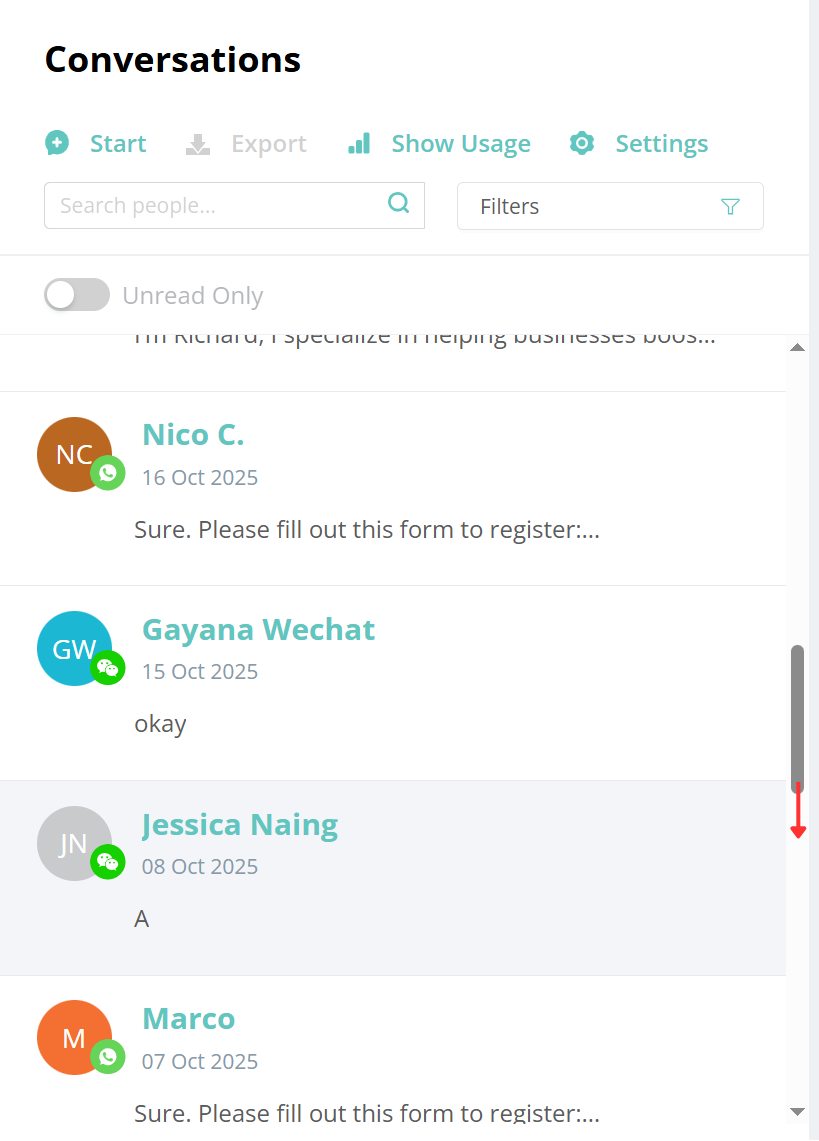819x1141 pixels.
Task: Select the Gayana Wechat conversation name
Action: [258, 630]
